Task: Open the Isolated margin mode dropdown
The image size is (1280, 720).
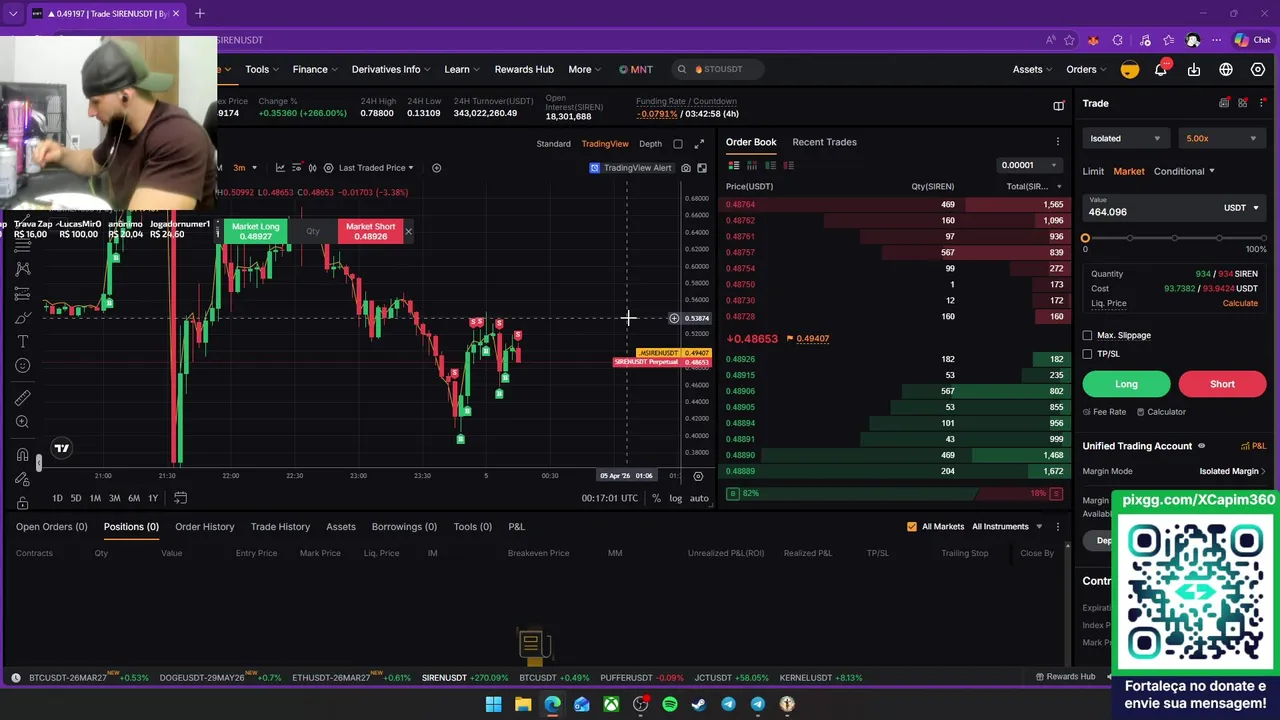Action: pos(1125,139)
